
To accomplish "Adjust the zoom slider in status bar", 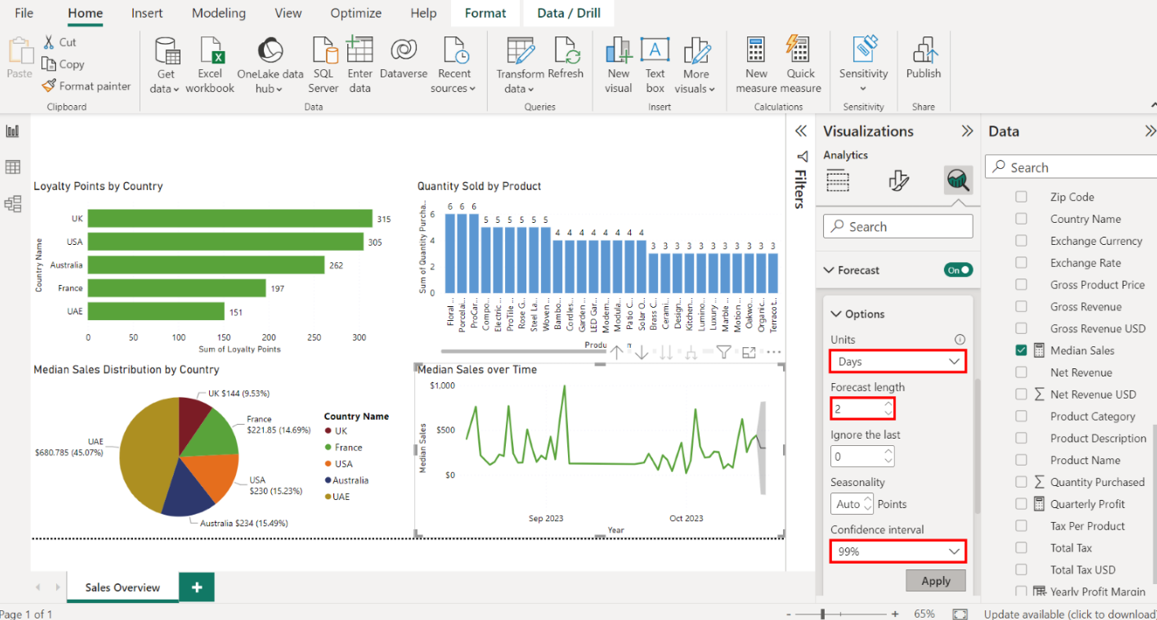I will 823,613.
